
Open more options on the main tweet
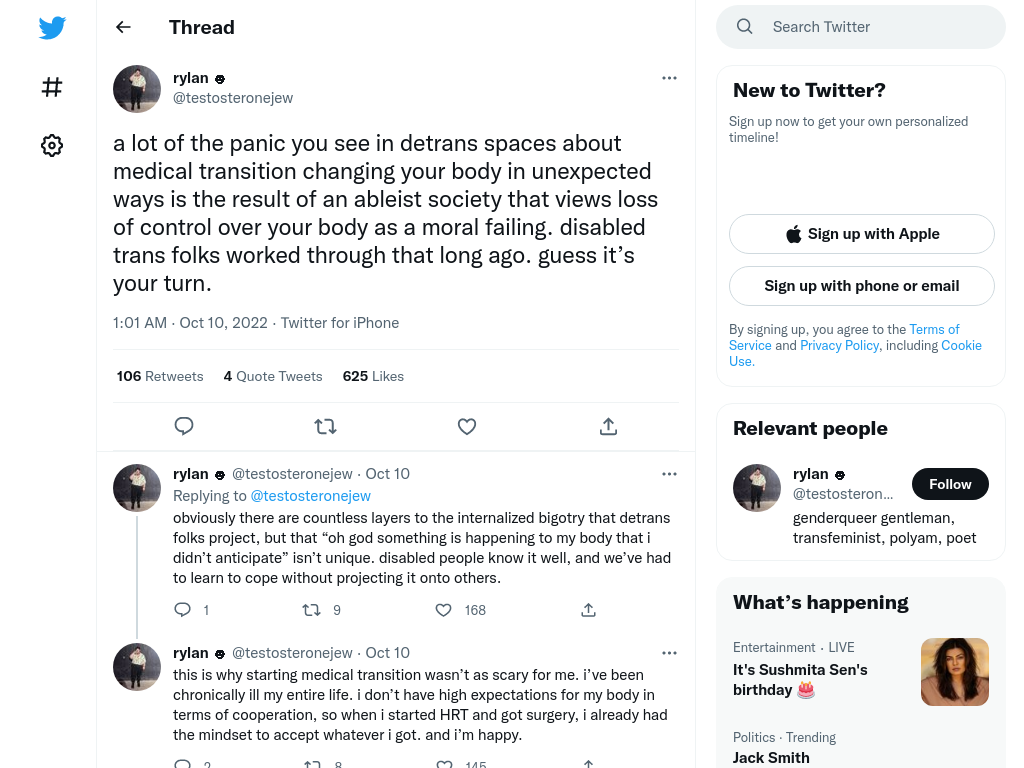click(x=669, y=78)
